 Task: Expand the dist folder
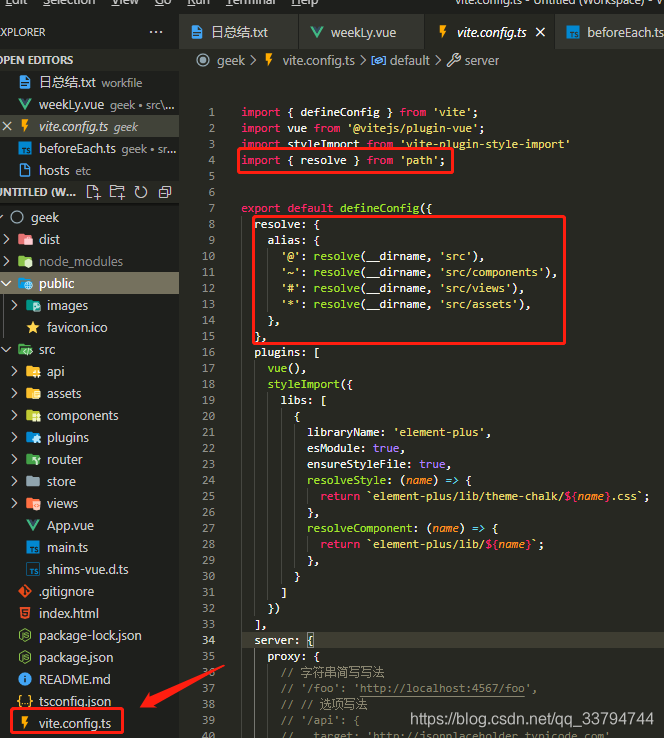[x=89, y=240]
